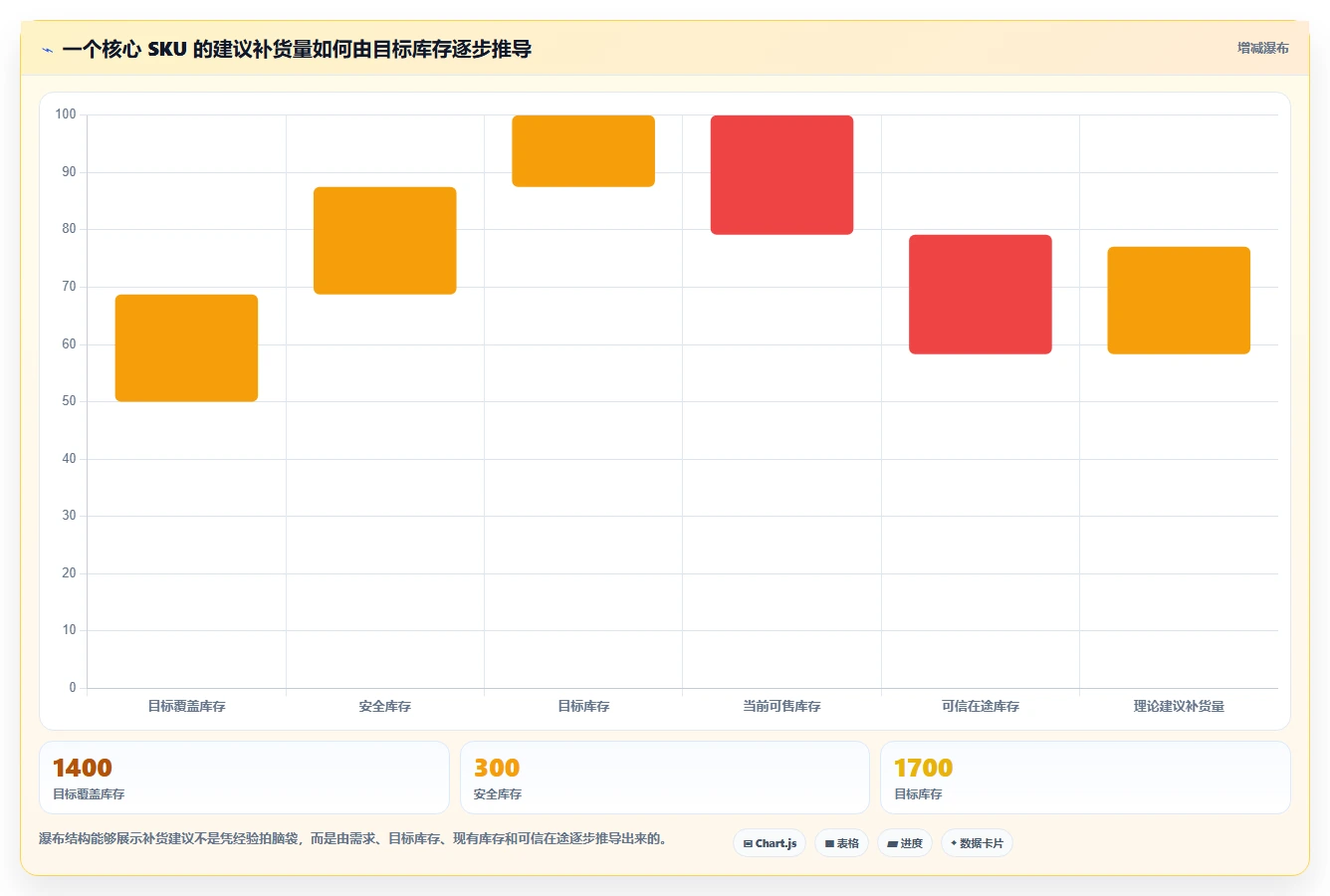Click the y-axis tick labeled 20
Image resolution: width=1330 pixels, height=896 pixels.
69,573
